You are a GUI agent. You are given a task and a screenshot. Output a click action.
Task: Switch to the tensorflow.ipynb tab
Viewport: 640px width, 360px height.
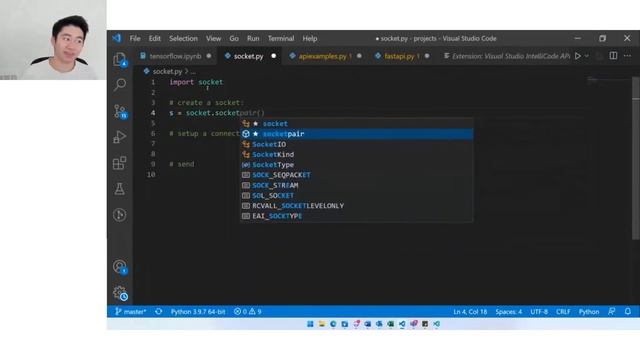[176, 56]
